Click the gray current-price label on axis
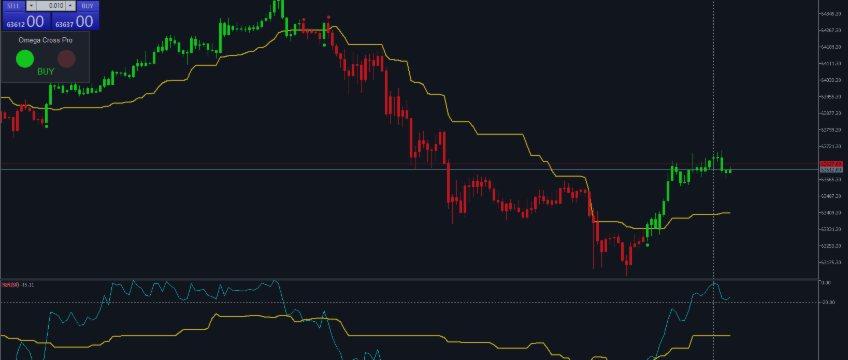The image size is (848, 360). (x=831, y=170)
